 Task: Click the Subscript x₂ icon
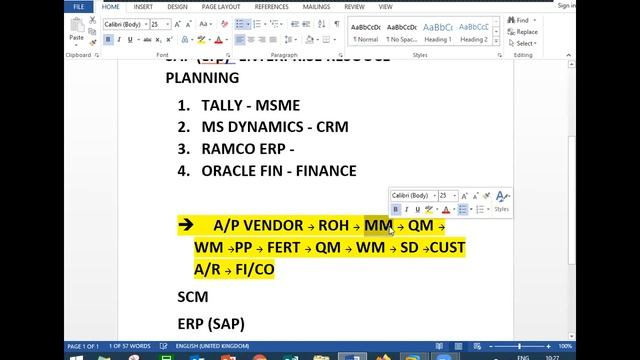point(158,40)
